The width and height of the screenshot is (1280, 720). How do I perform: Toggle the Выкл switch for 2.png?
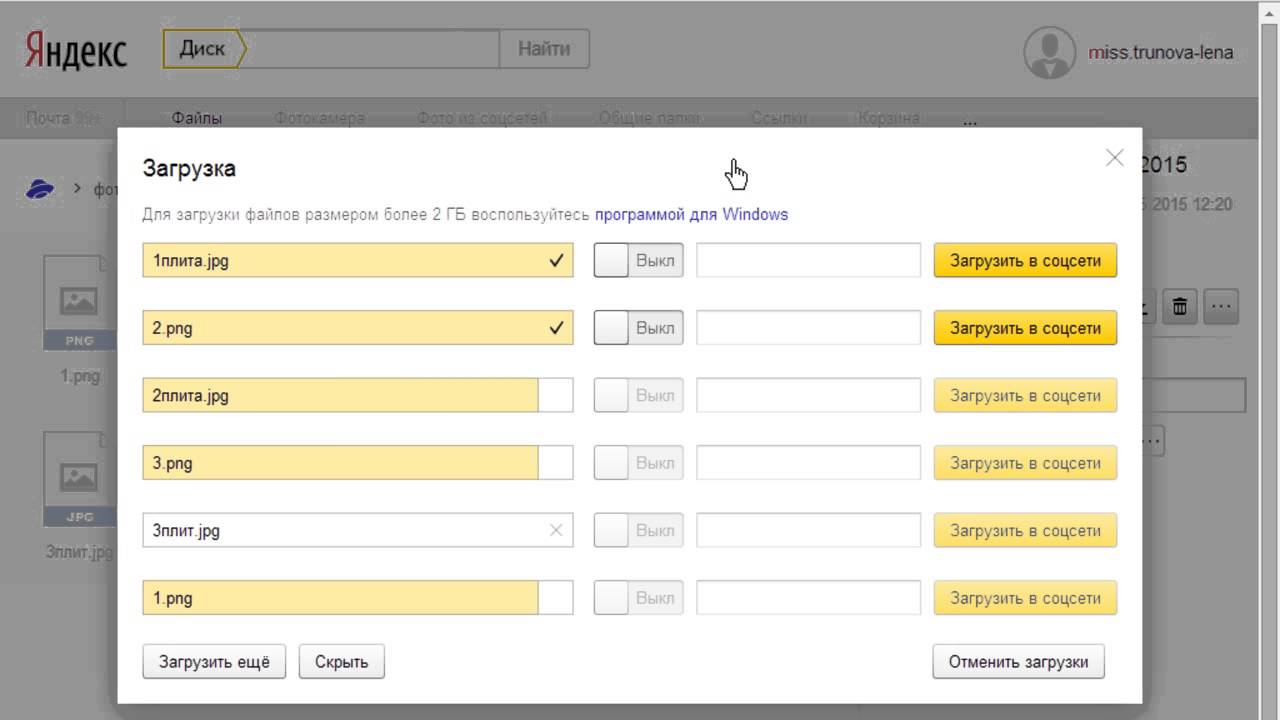click(x=638, y=328)
